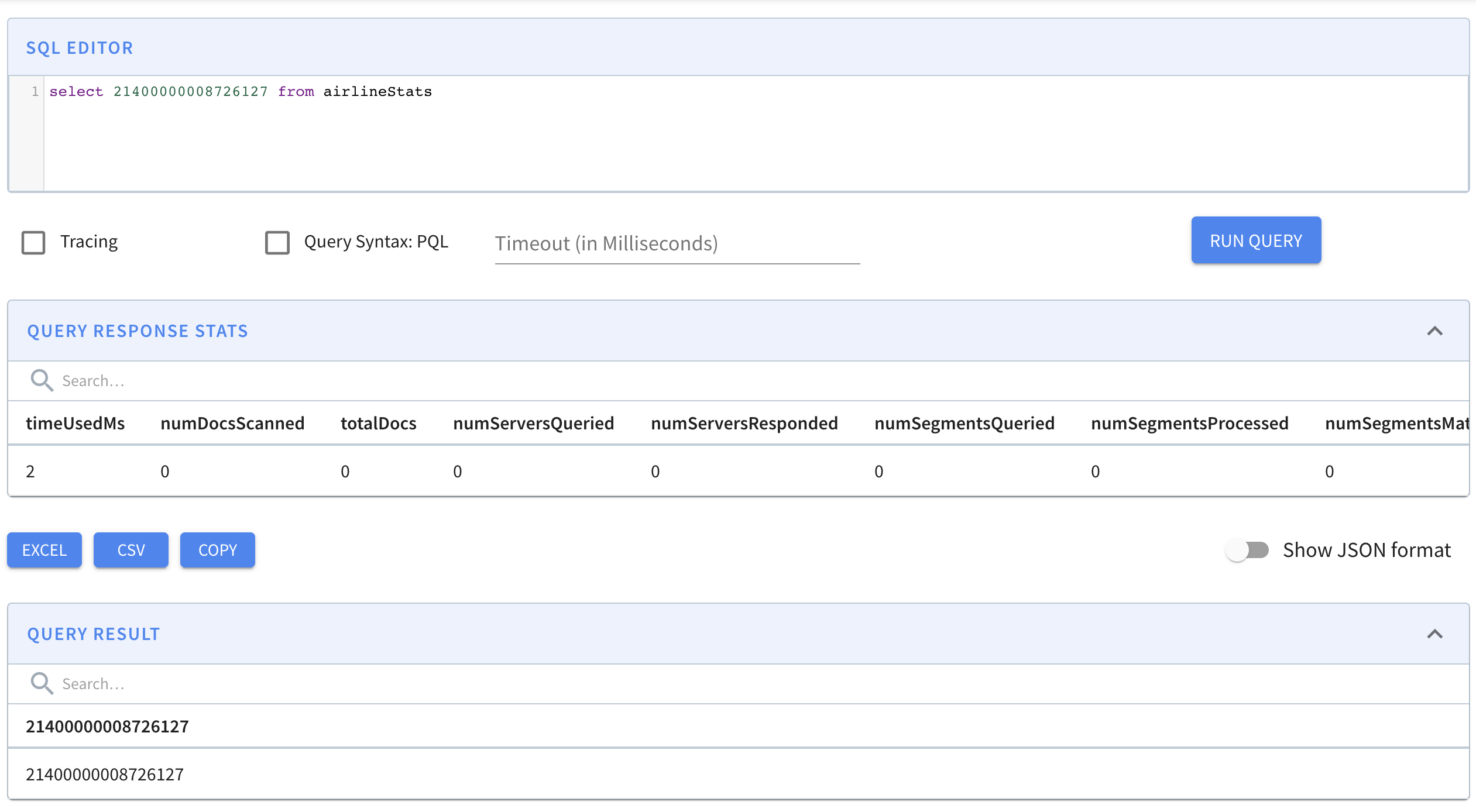Click line number 1 in the editor gutter

35,92
